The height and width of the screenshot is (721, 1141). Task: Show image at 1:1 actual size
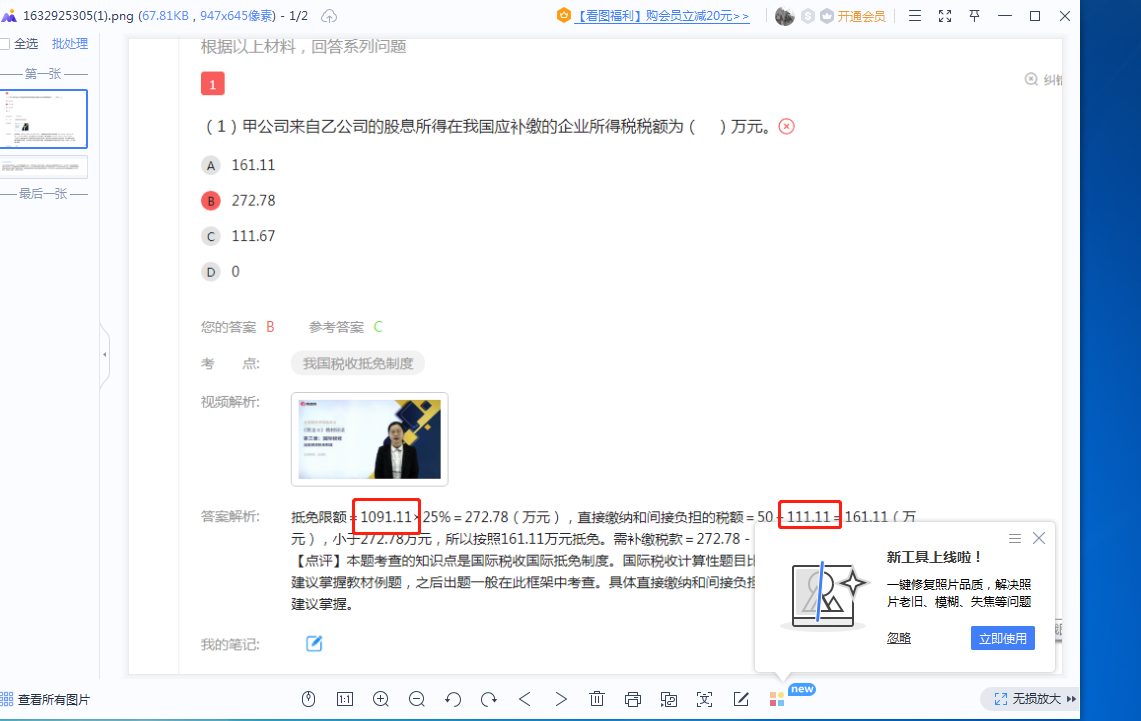tap(345, 699)
